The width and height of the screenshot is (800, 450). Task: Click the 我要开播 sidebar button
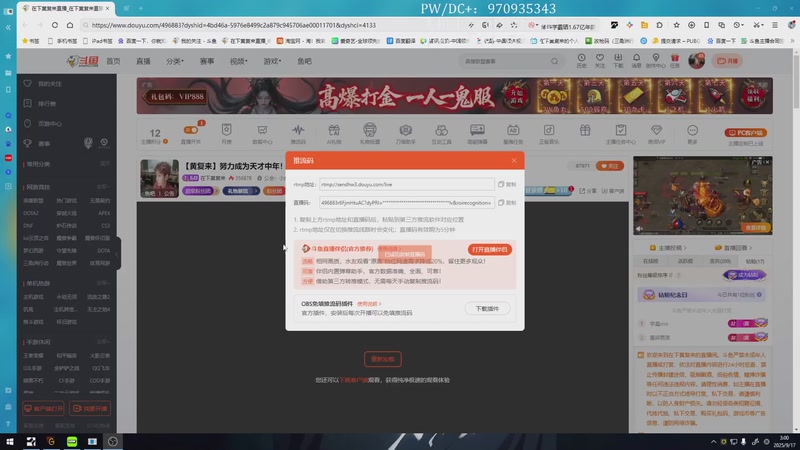pos(90,408)
